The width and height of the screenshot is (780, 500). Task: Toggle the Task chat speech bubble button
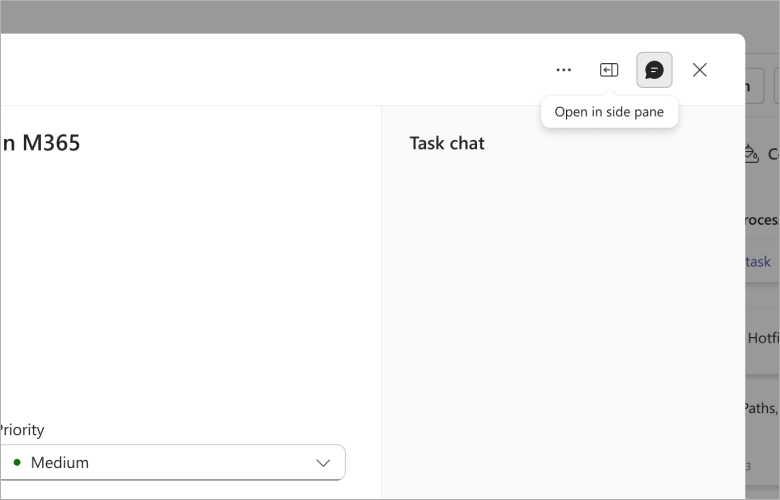(x=654, y=70)
